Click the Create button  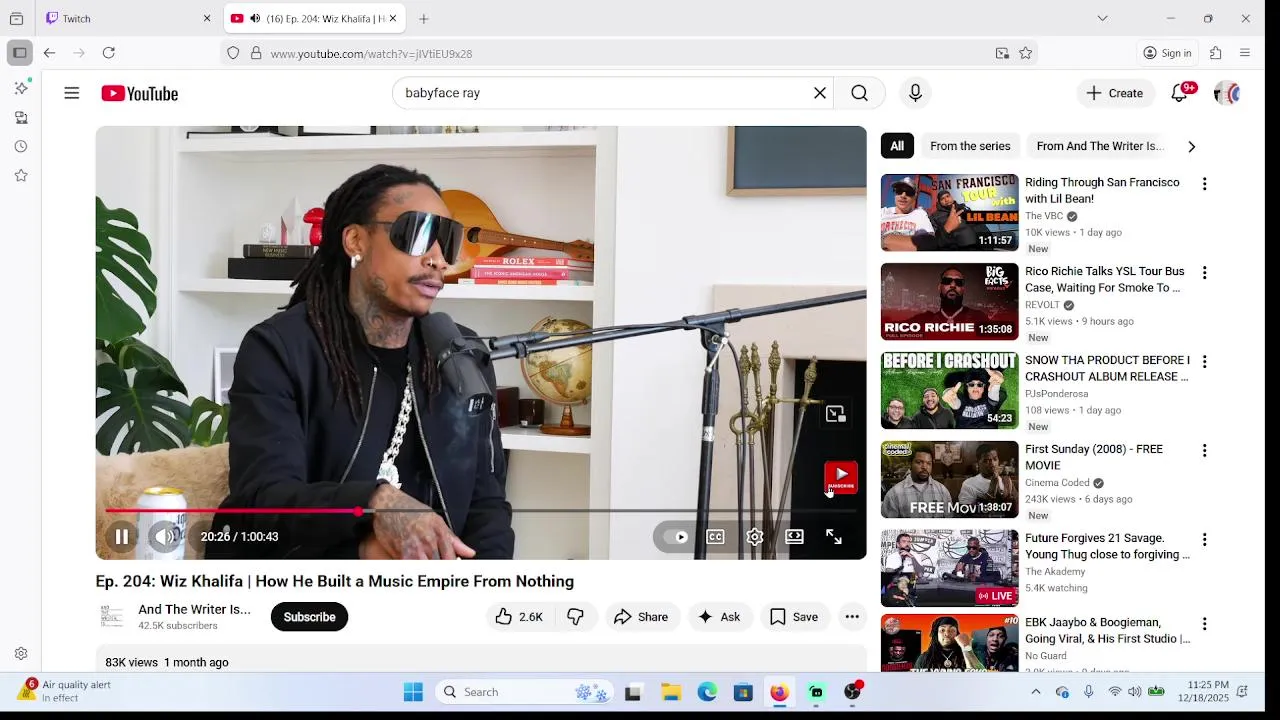coord(1115,93)
